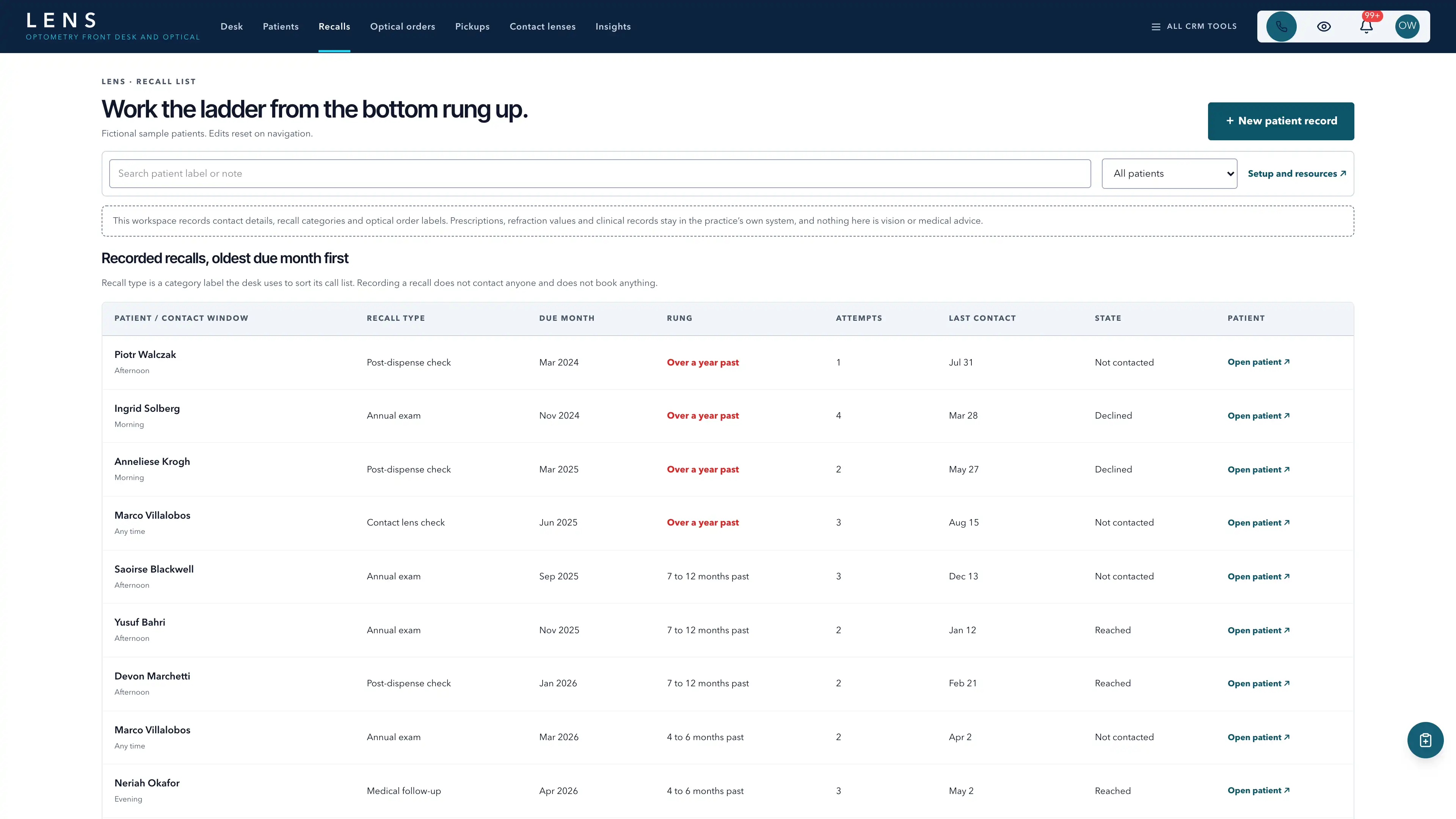Open patient for Marco Villalobos Jun 2025

click(x=1258, y=523)
